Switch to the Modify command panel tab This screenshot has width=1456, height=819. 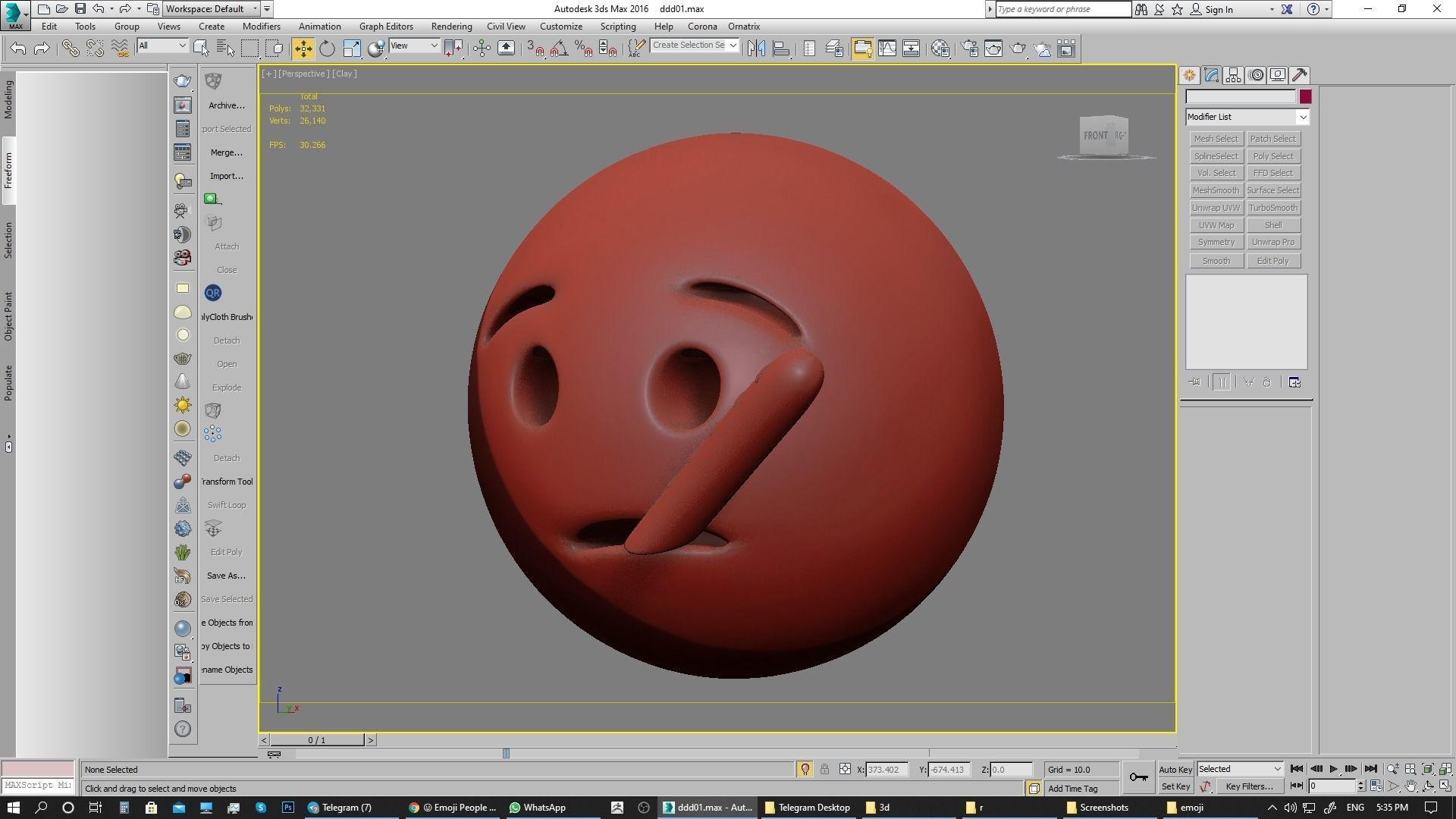[x=1211, y=75]
